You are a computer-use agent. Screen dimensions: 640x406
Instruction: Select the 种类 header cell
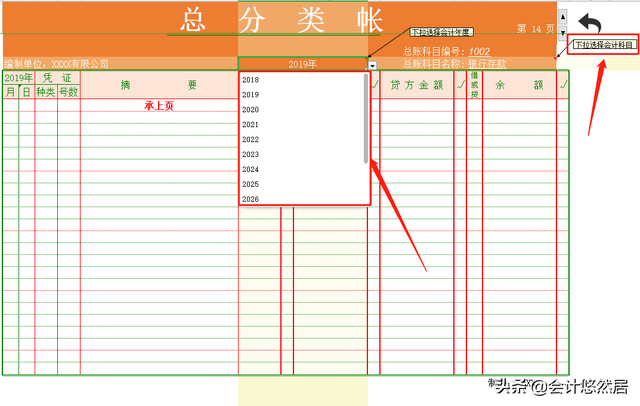pyautogui.click(x=46, y=92)
